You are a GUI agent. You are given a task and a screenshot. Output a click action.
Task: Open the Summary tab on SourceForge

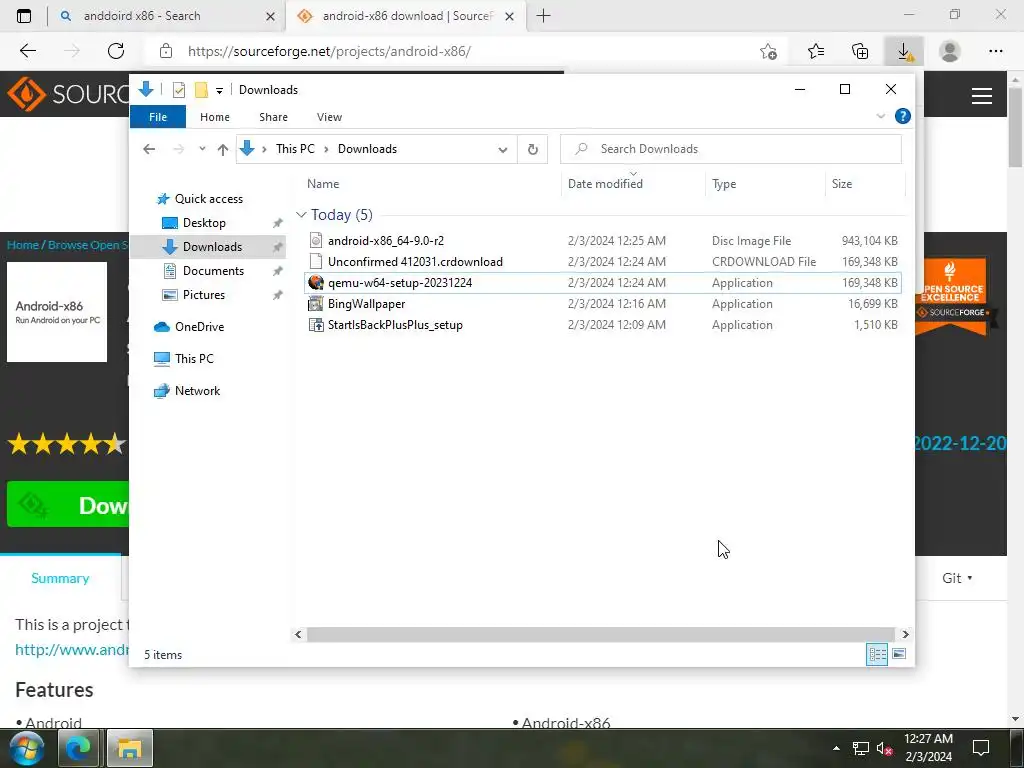tap(60, 578)
